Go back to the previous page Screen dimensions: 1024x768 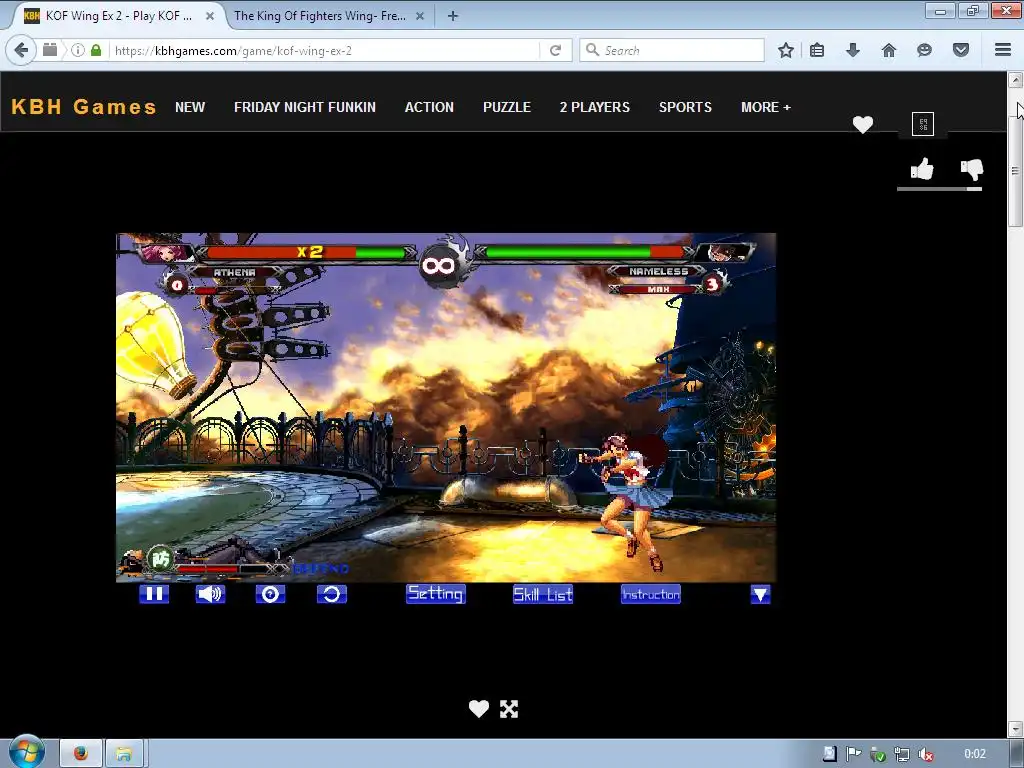pyautogui.click(x=21, y=50)
